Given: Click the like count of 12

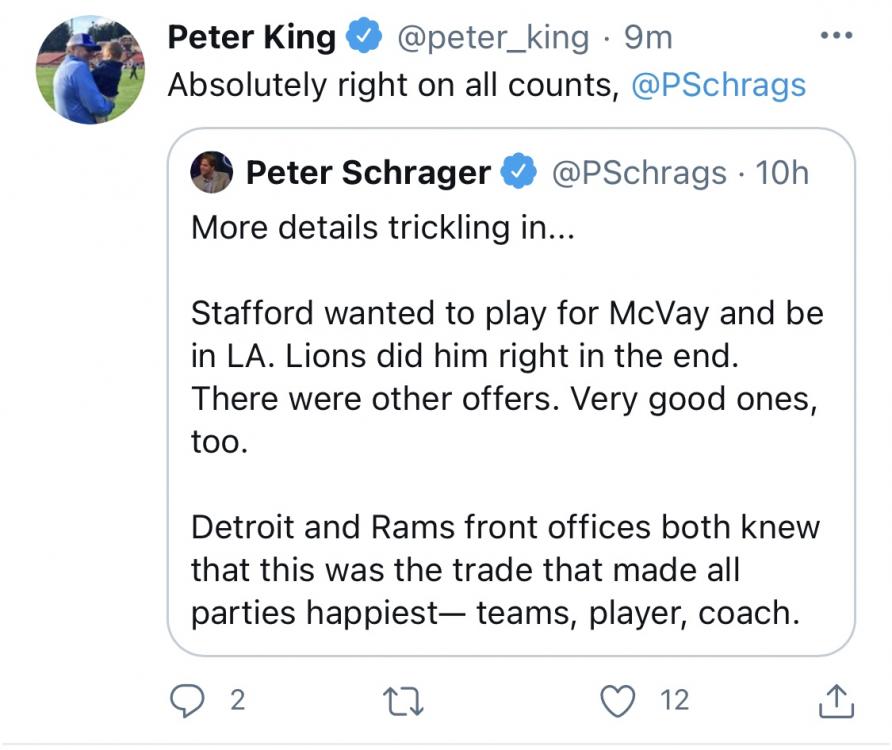Looking at the screenshot, I should pyautogui.click(x=675, y=701).
